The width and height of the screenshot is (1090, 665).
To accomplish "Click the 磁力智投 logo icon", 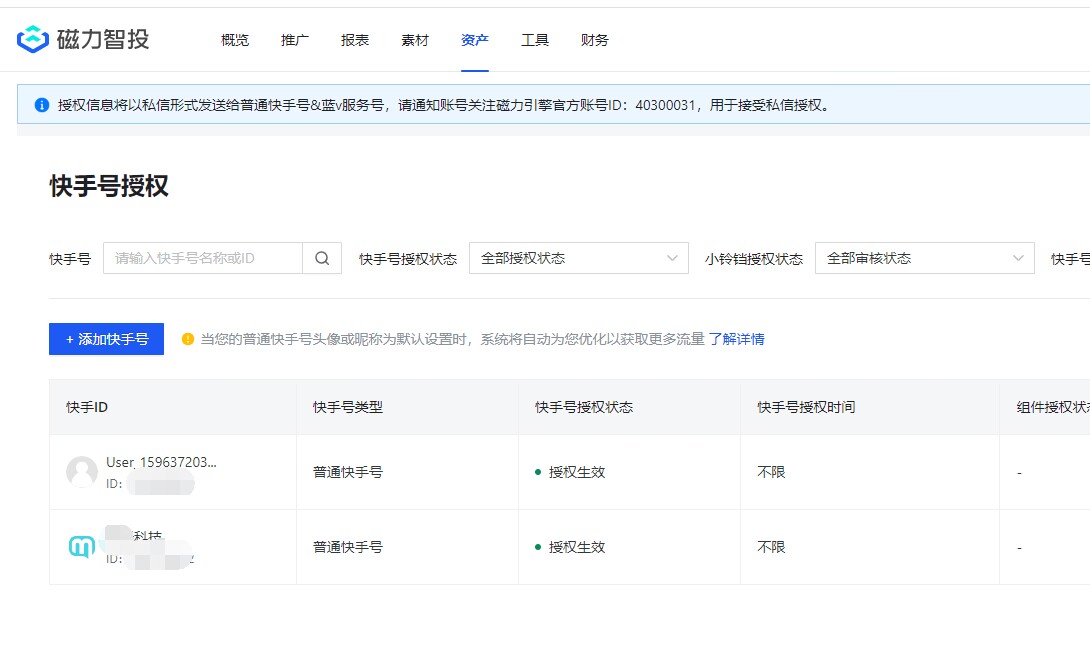I will (33, 40).
